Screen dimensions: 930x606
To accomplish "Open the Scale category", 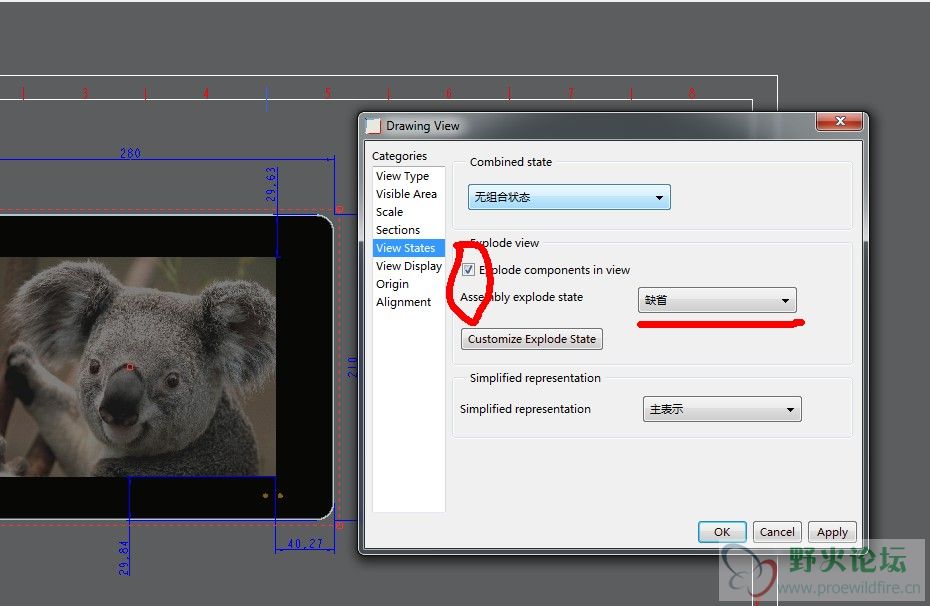I will pyautogui.click(x=389, y=212).
